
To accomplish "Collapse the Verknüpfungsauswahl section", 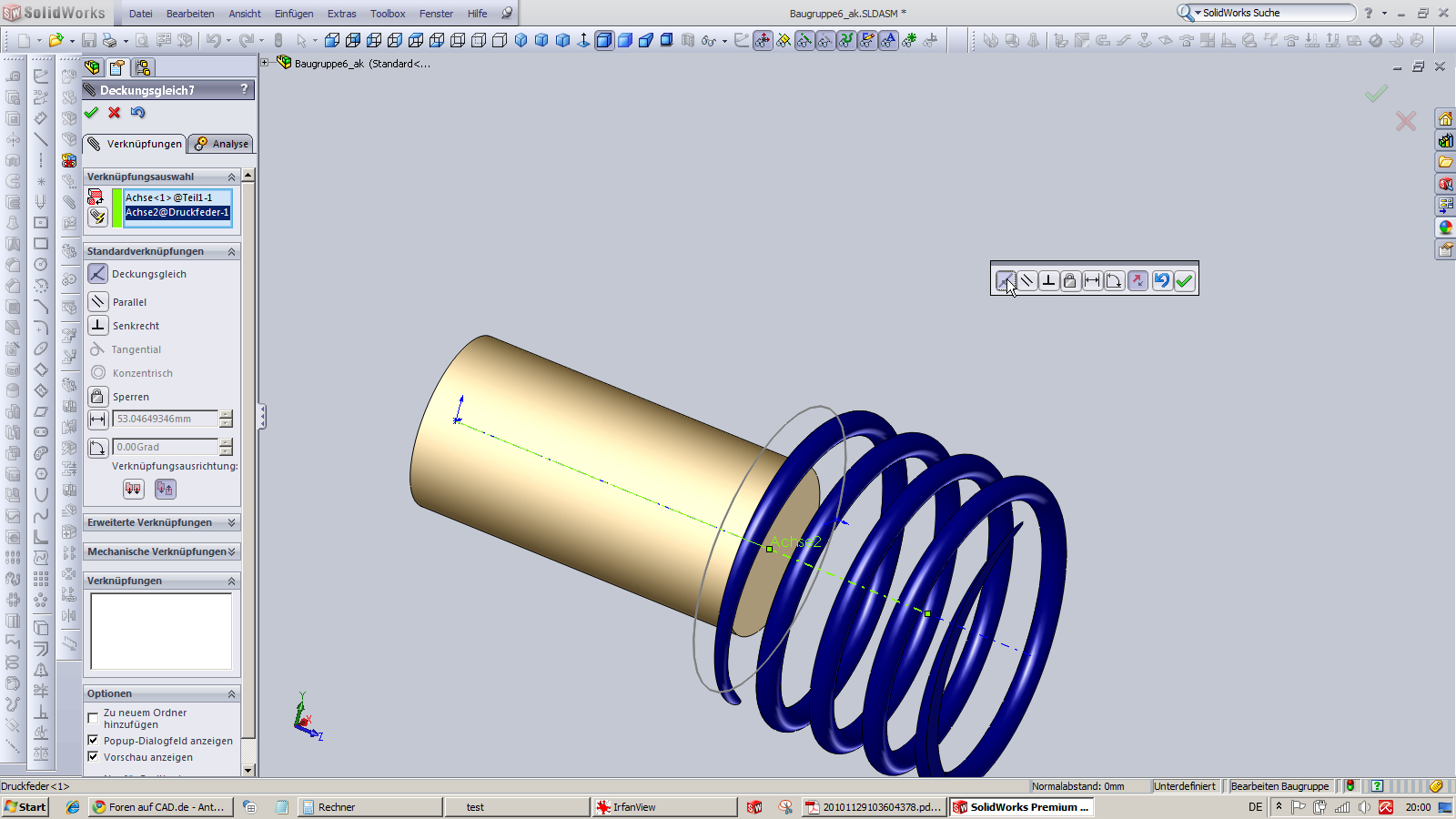I will coord(231,177).
